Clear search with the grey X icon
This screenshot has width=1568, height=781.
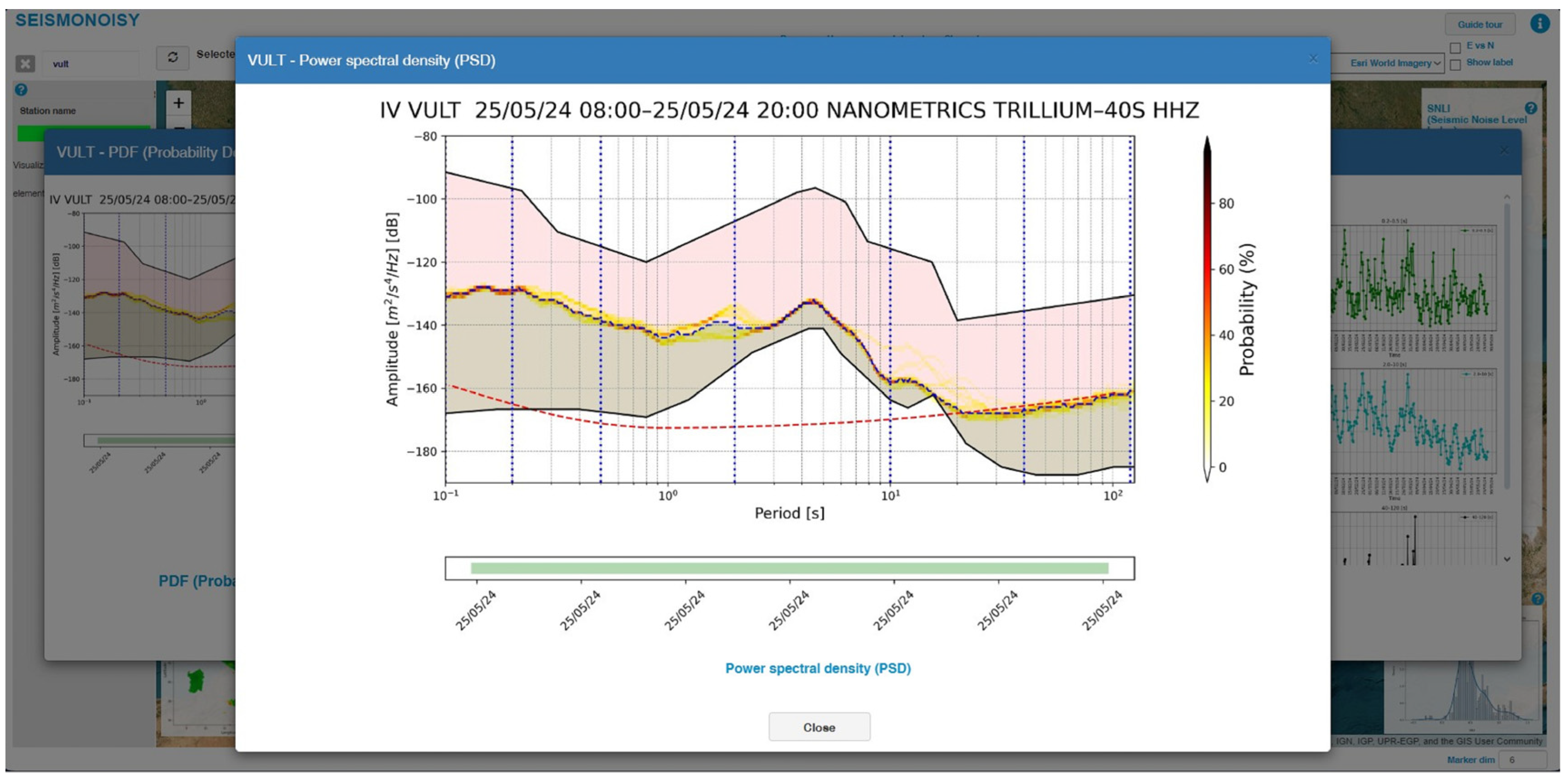(25, 63)
